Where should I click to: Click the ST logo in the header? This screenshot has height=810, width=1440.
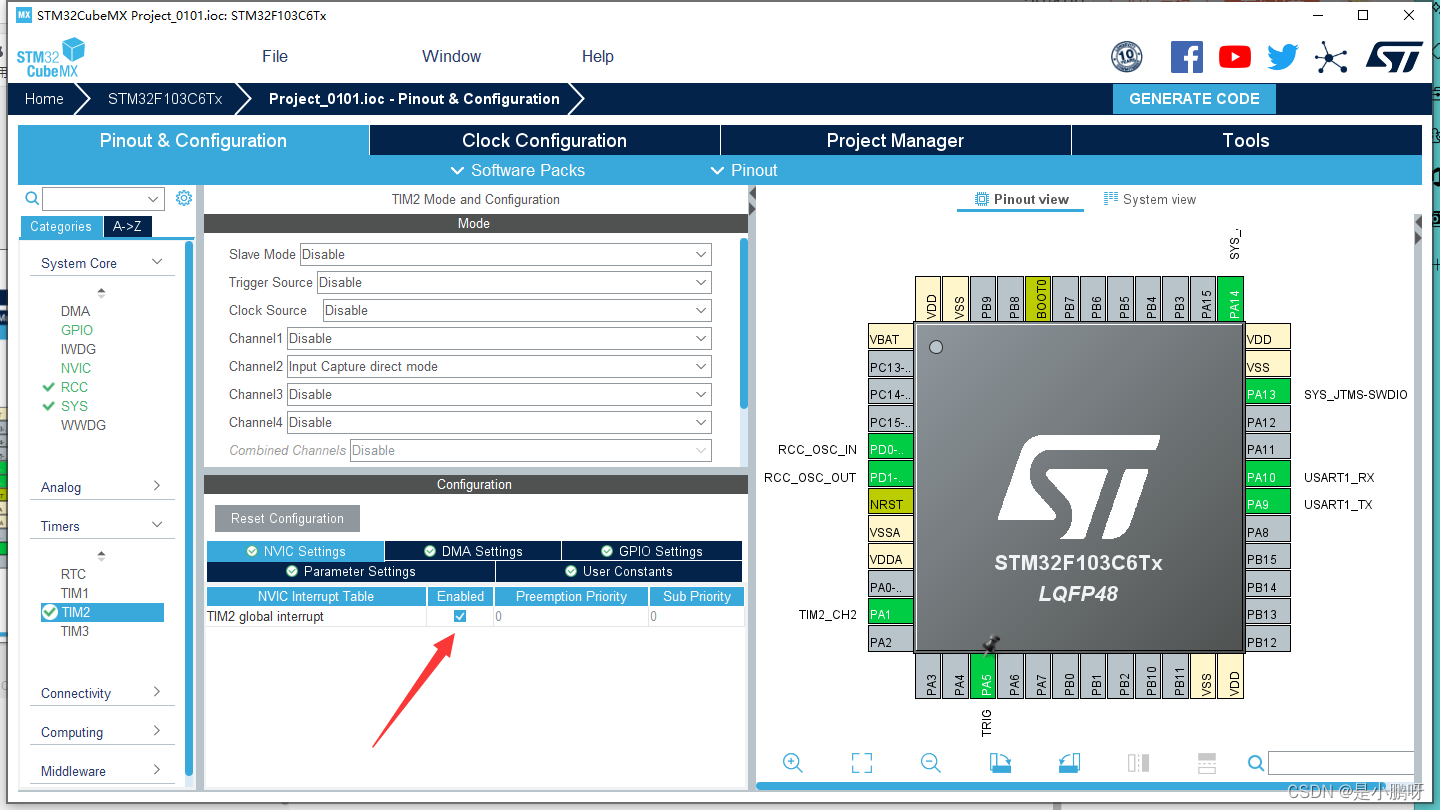click(1394, 57)
